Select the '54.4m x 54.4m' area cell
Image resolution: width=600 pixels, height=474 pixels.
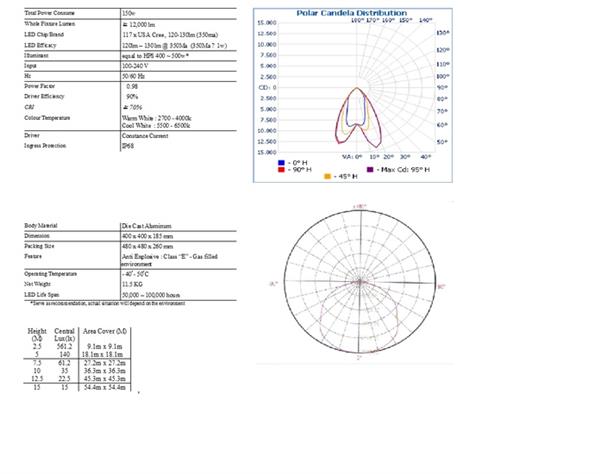tap(105, 387)
